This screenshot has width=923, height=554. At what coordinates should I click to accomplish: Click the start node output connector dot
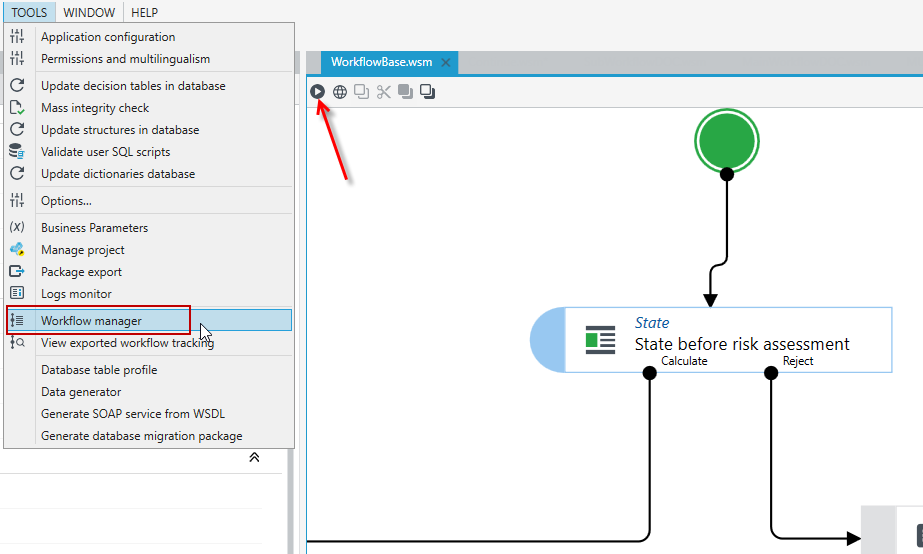[727, 174]
